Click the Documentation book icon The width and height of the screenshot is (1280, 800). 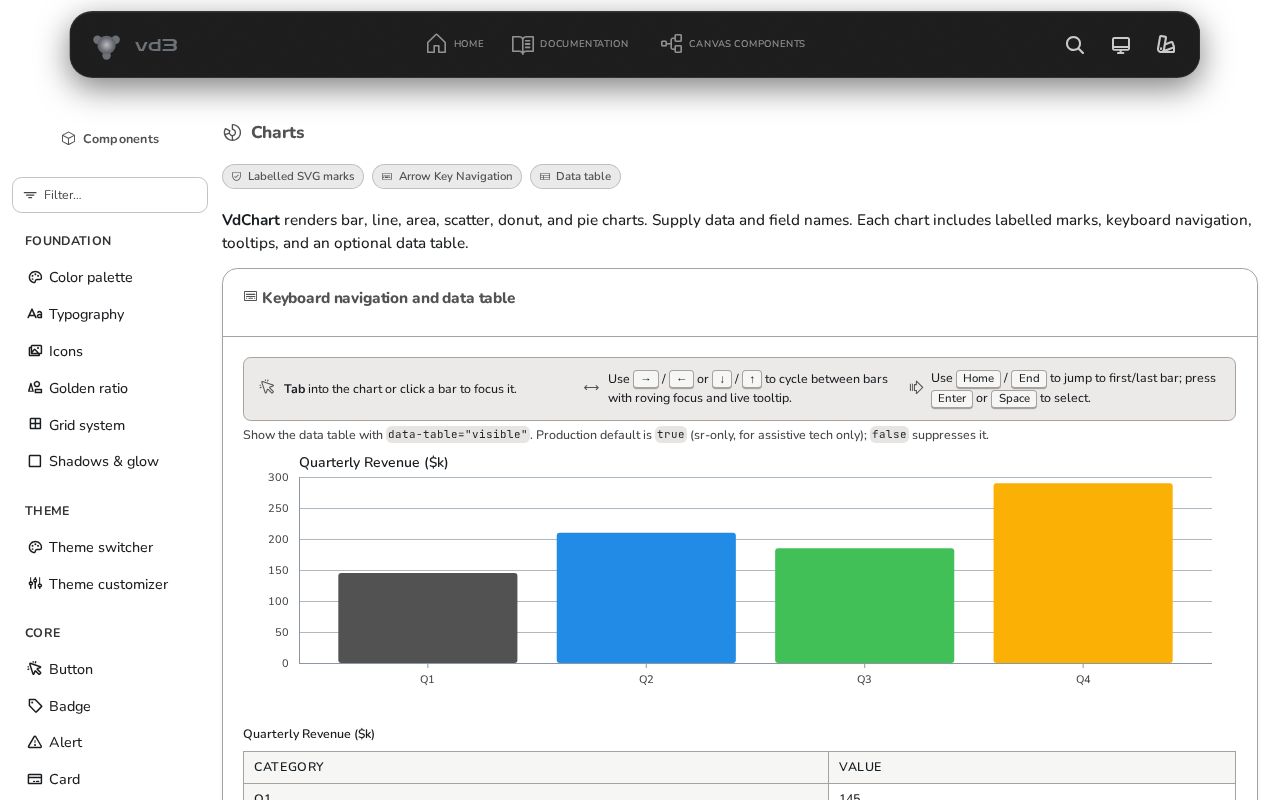(523, 44)
